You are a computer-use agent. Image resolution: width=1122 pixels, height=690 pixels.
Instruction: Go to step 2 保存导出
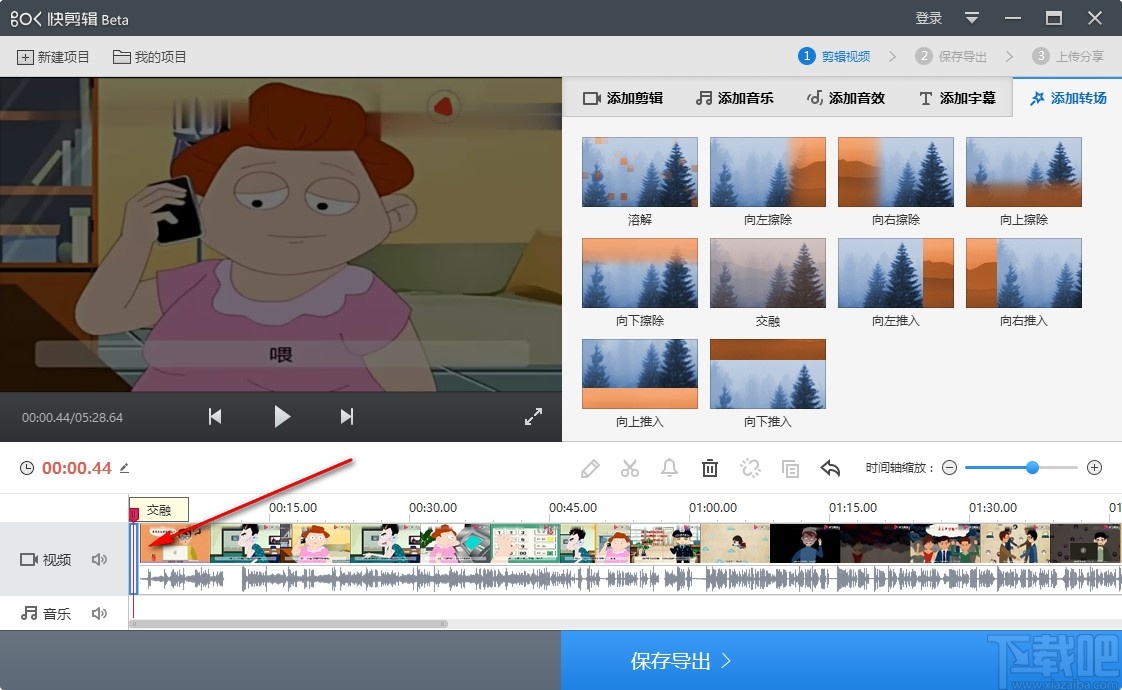coord(951,57)
